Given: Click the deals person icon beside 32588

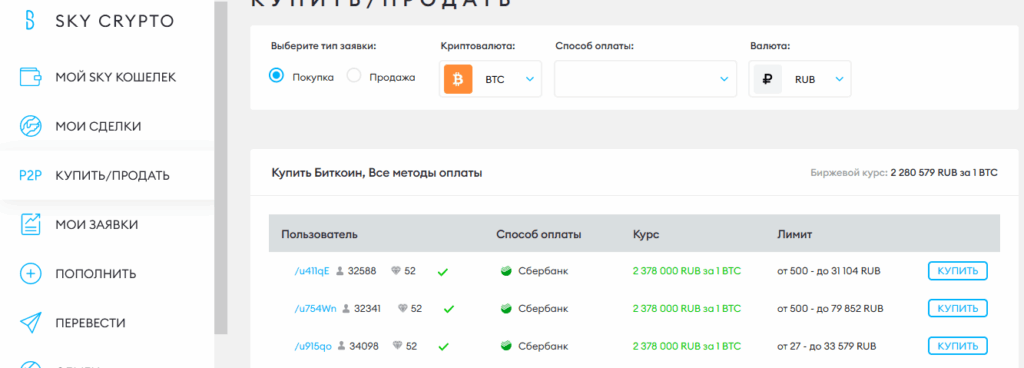Looking at the screenshot, I should point(340,271).
